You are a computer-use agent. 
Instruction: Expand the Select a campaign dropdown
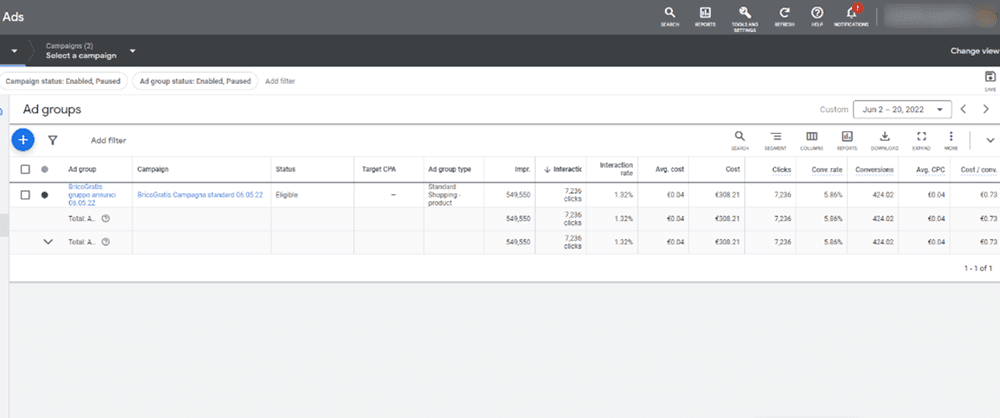132,51
